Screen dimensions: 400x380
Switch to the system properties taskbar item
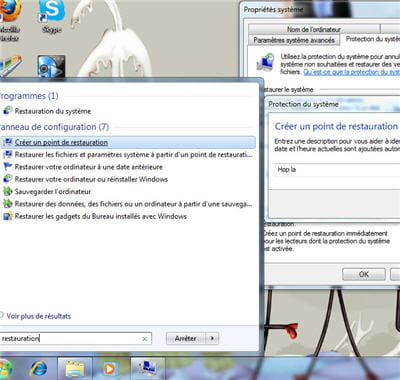[x=148, y=369]
